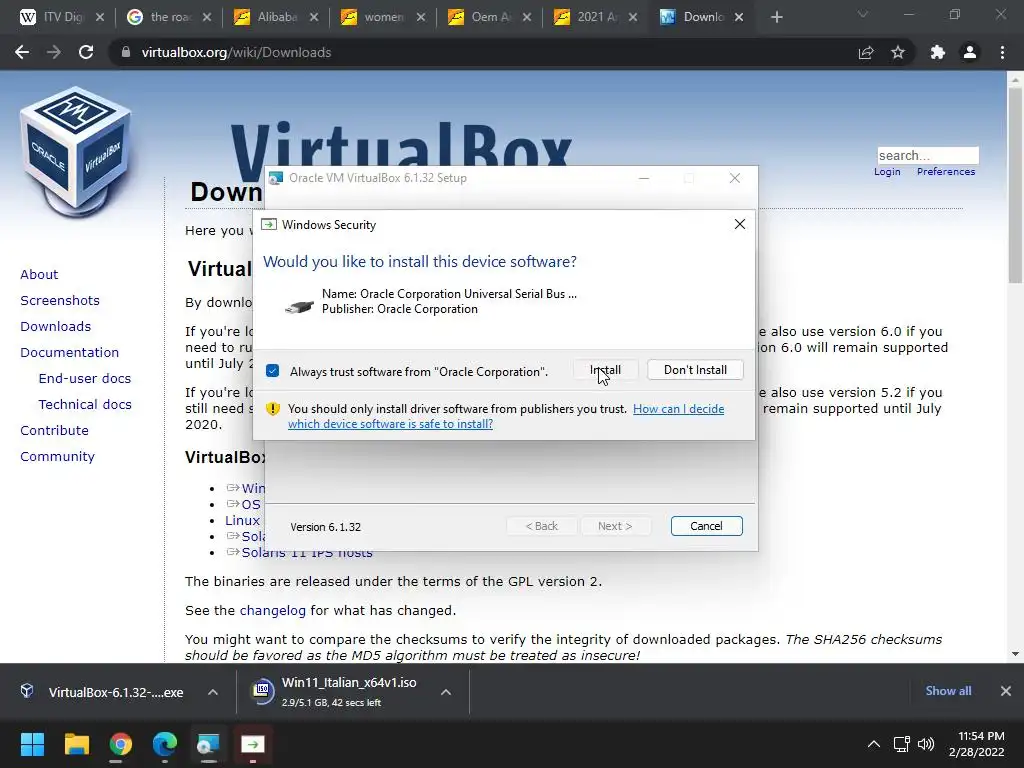
Task: Click the greyed Back button in setup
Action: point(541,526)
